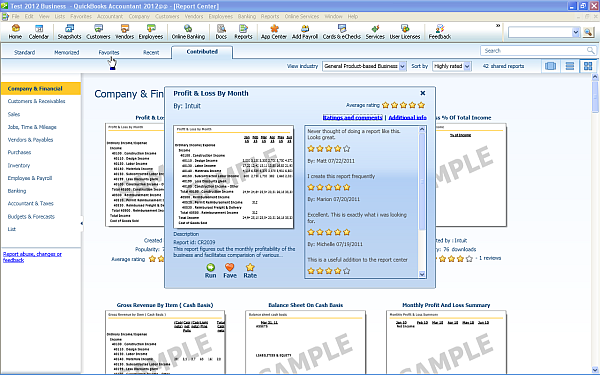This screenshot has width=600, height=375.
Task: Run the Profit & Loss By Month report
Action: coord(210,271)
